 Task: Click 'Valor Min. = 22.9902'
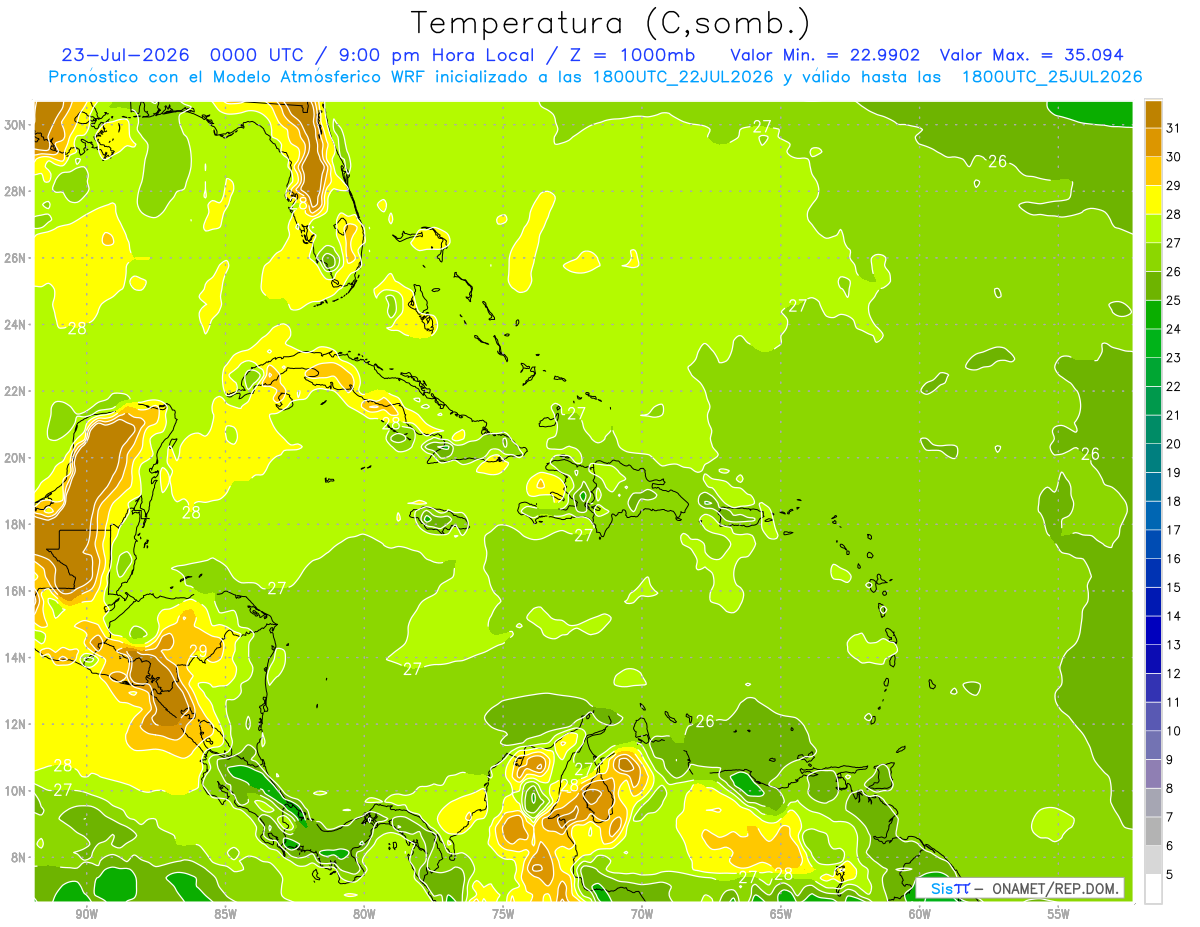(x=825, y=54)
